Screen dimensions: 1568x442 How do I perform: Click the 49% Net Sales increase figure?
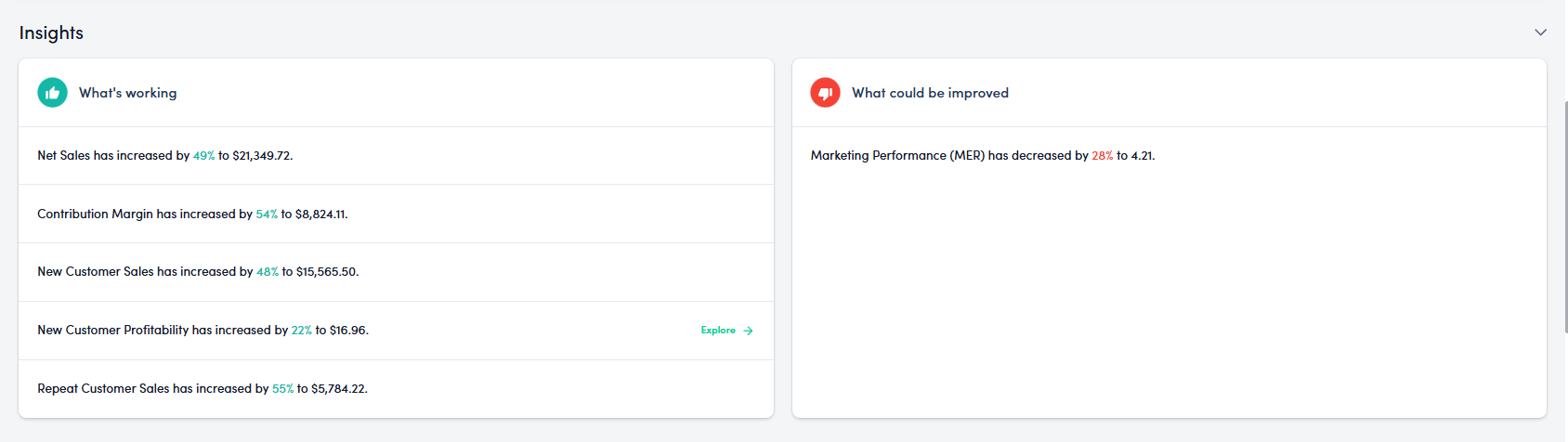(x=203, y=156)
